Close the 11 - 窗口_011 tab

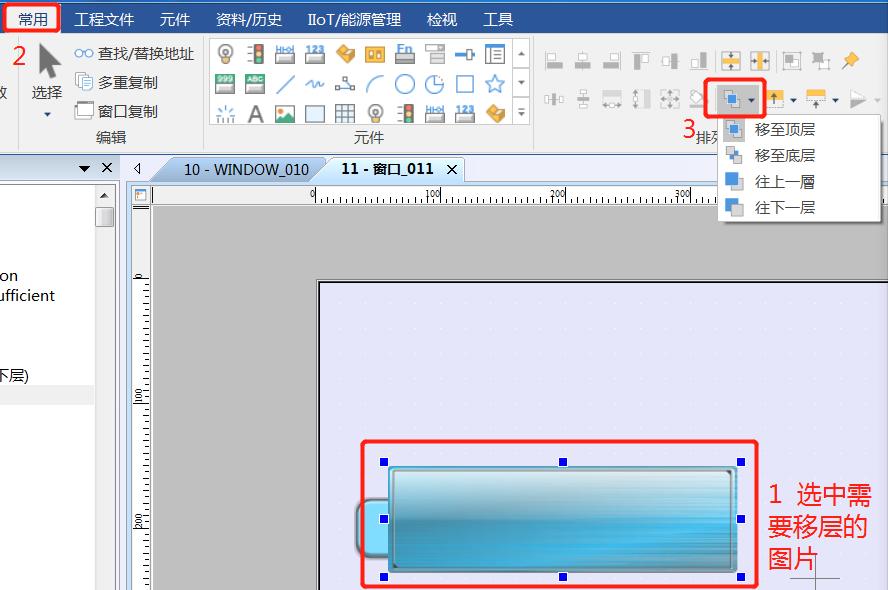click(x=452, y=169)
